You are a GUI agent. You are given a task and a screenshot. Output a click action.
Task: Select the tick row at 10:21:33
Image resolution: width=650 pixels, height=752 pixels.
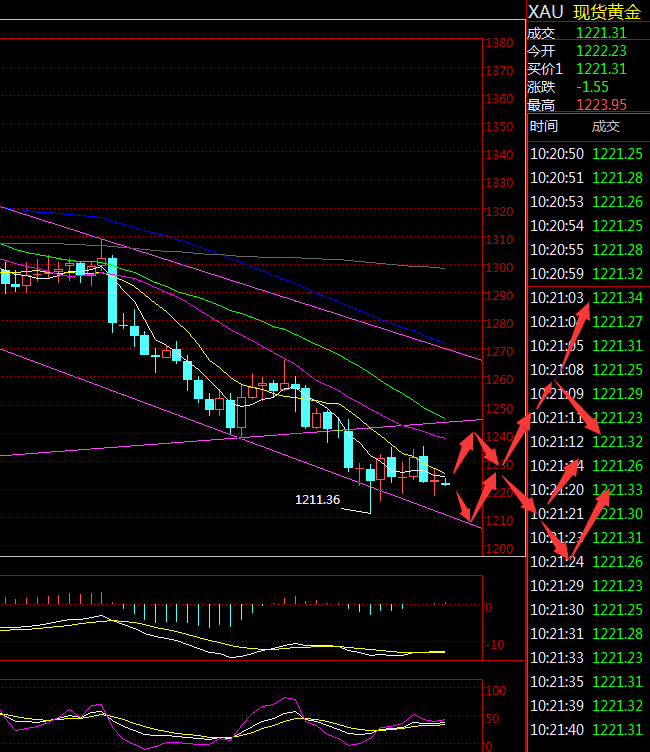[x=586, y=658]
